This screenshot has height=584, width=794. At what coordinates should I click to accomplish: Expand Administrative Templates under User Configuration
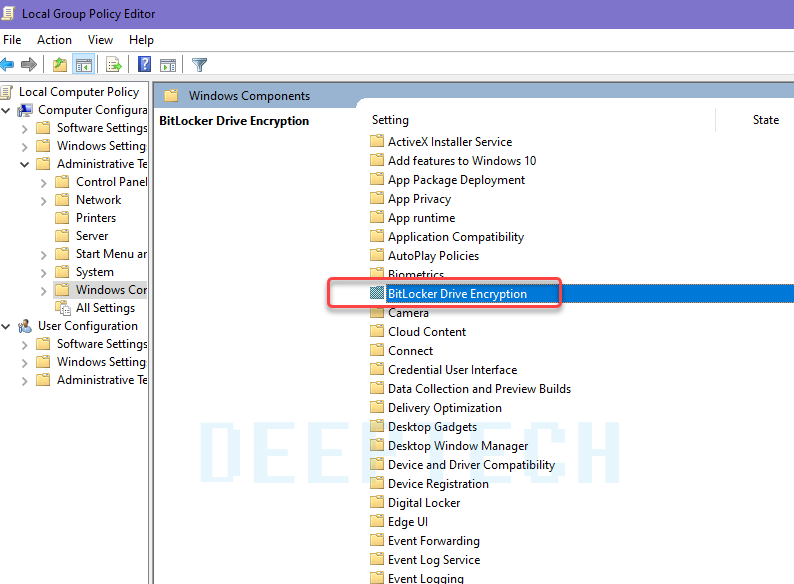pos(24,381)
